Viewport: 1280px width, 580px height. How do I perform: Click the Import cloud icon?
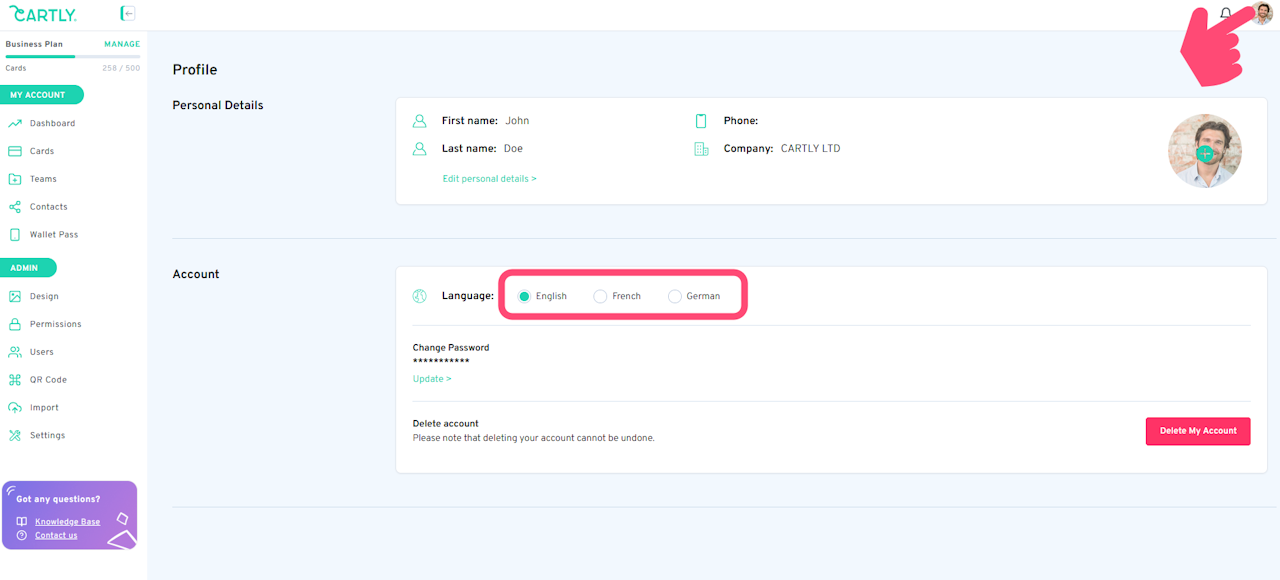[x=15, y=408]
